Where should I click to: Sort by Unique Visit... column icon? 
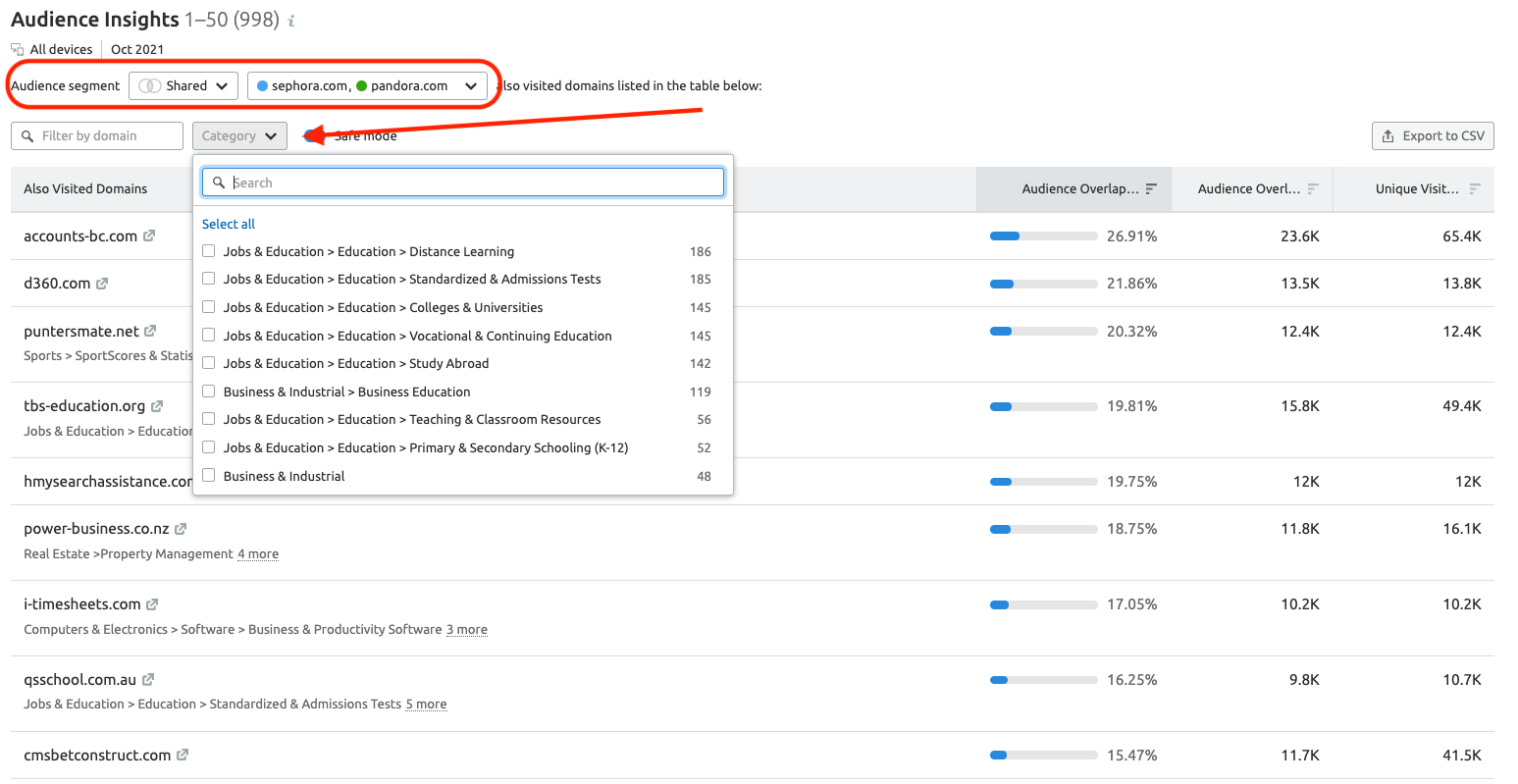click(x=1475, y=188)
